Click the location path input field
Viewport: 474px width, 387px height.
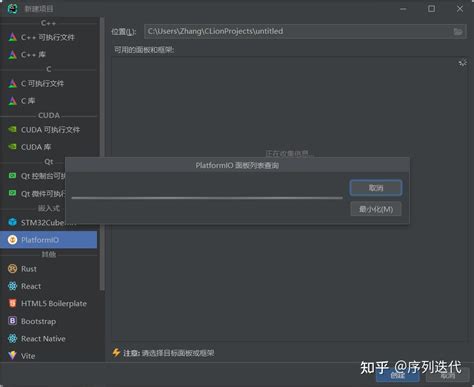coord(298,31)
